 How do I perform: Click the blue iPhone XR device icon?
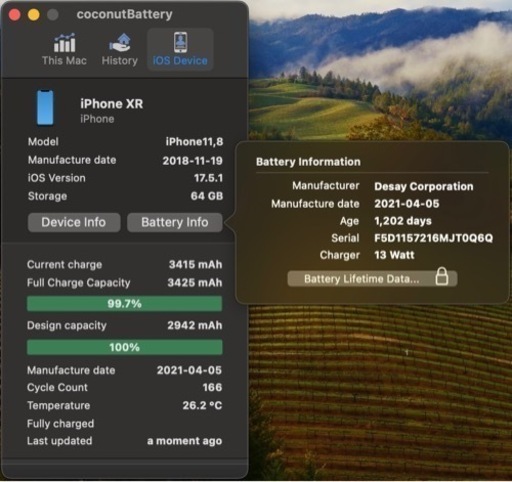[x=45, y=108]
